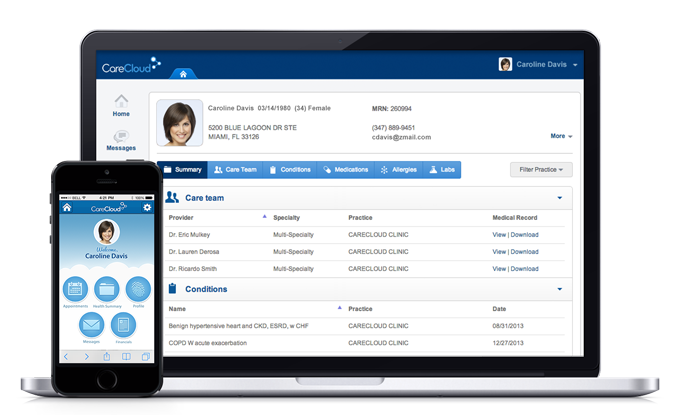The height and width of the screenshot is (415, 680).
Task: Expand the More patient details dropdown
Action: pyautogui.click(x=562, y=136)
